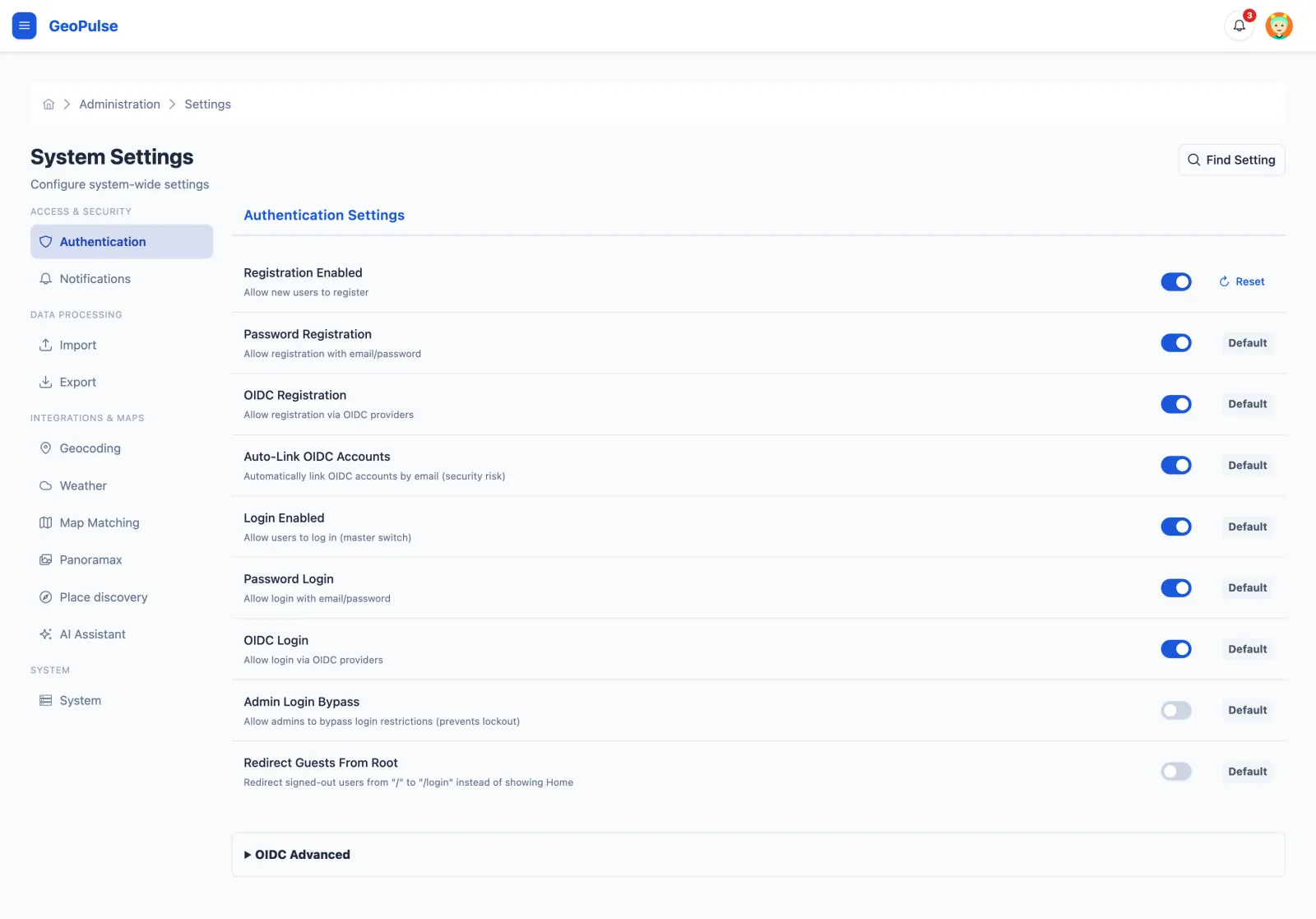Click the Authentication shield icon in sidebar
Screen dimensions: 1316x919
(46, 242)
